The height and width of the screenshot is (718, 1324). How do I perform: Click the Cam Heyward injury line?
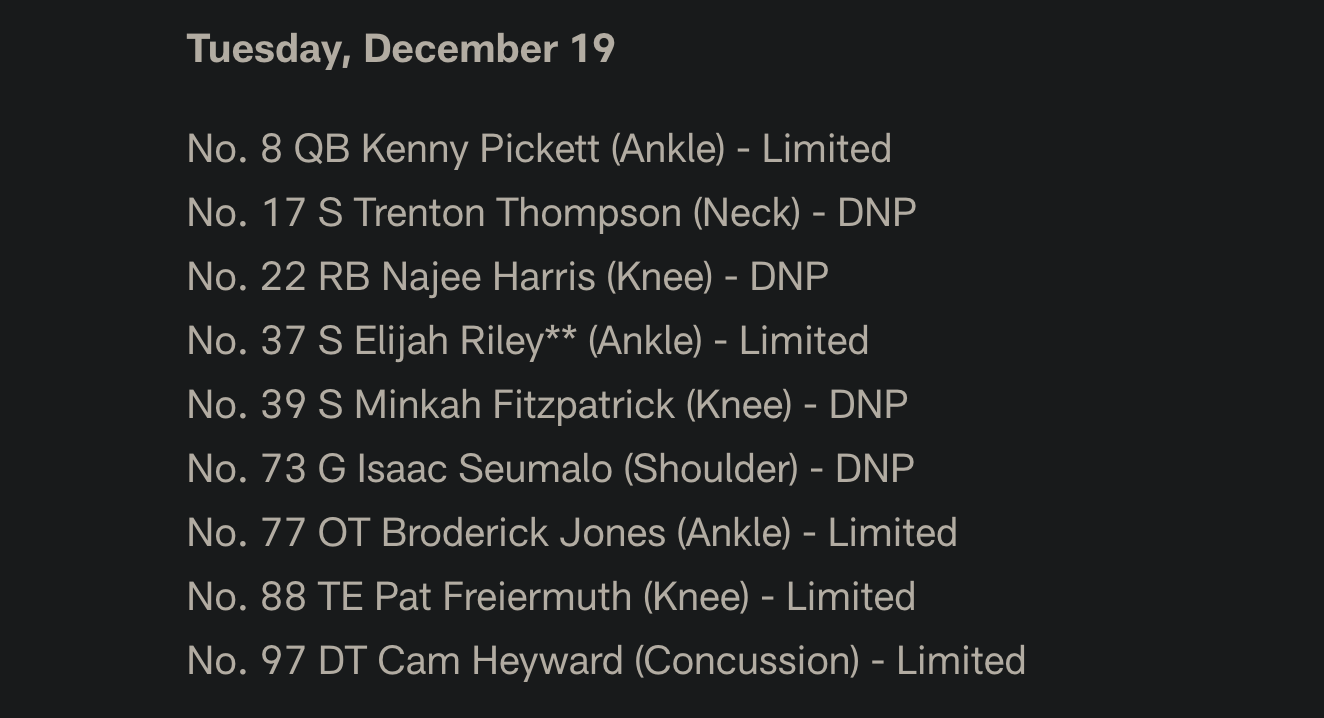[x=605, y=661]
